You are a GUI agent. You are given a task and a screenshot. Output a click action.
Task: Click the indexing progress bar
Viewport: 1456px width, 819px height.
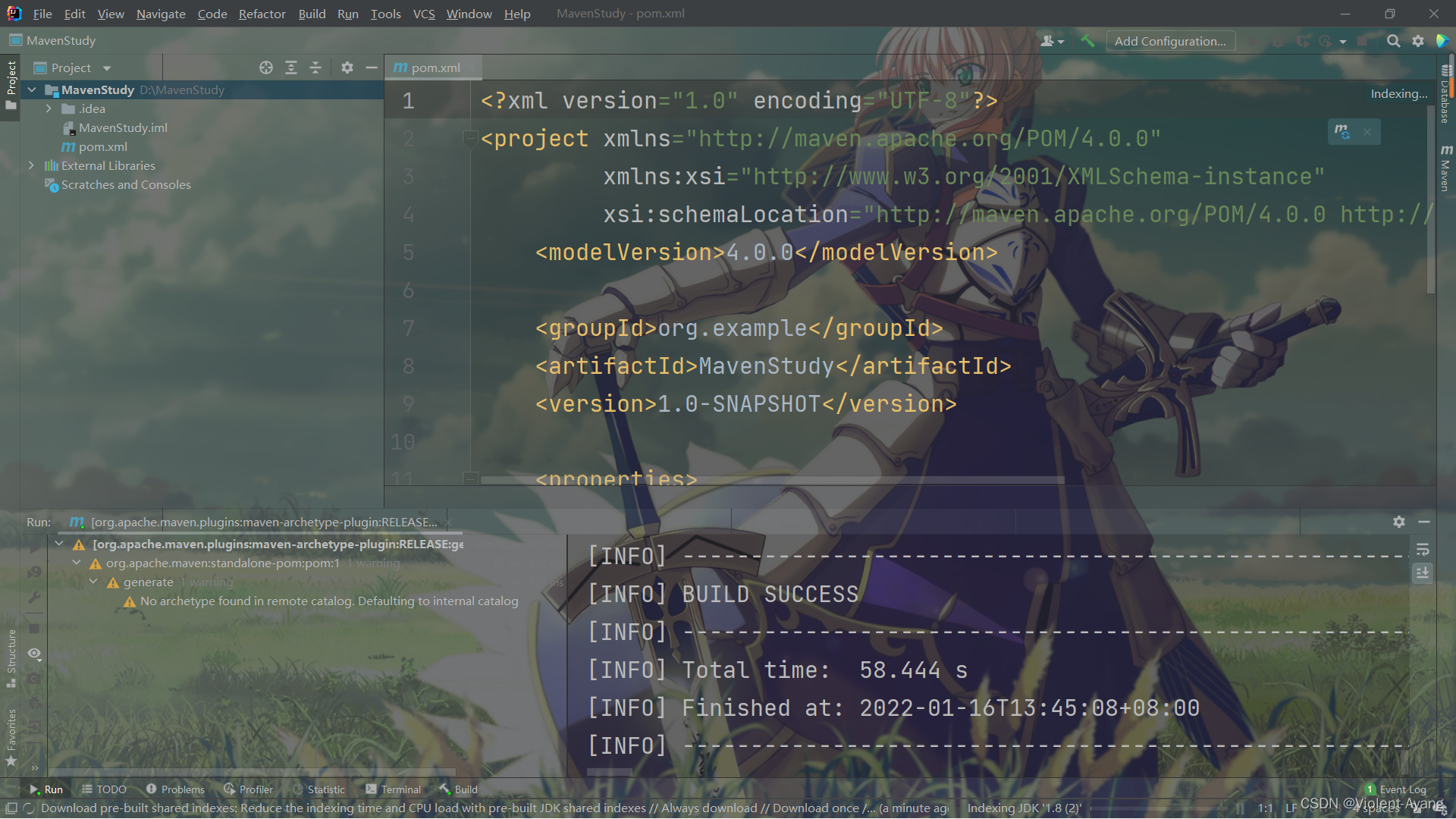tap(1161, 808)
